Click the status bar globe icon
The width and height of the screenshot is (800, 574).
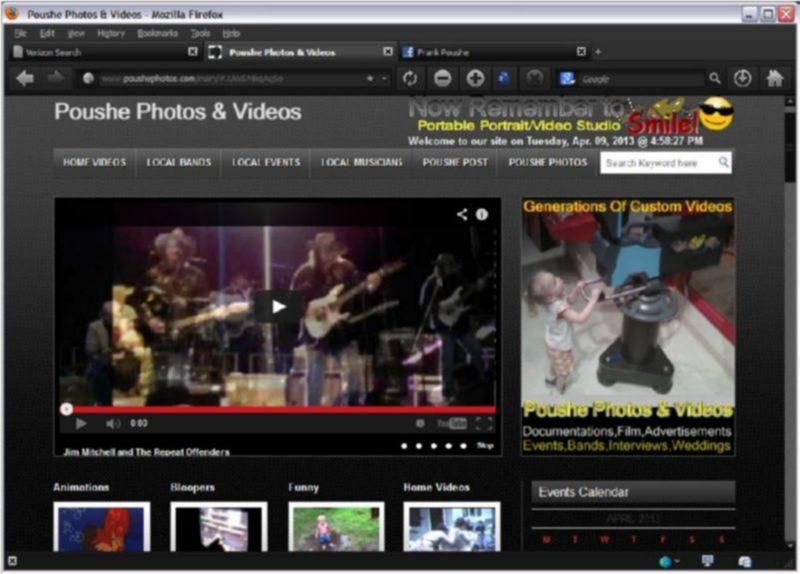tap(666, 562)
